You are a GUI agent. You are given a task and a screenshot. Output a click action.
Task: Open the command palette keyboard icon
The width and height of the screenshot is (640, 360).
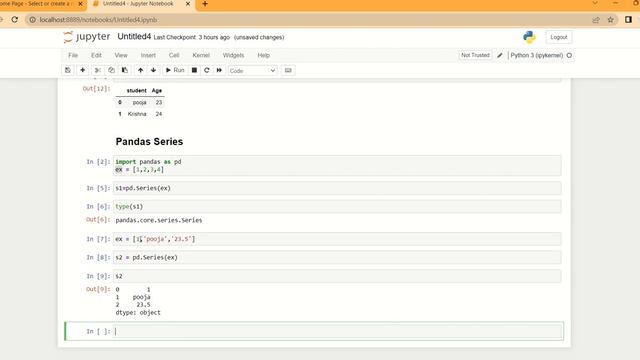point(288,70)
